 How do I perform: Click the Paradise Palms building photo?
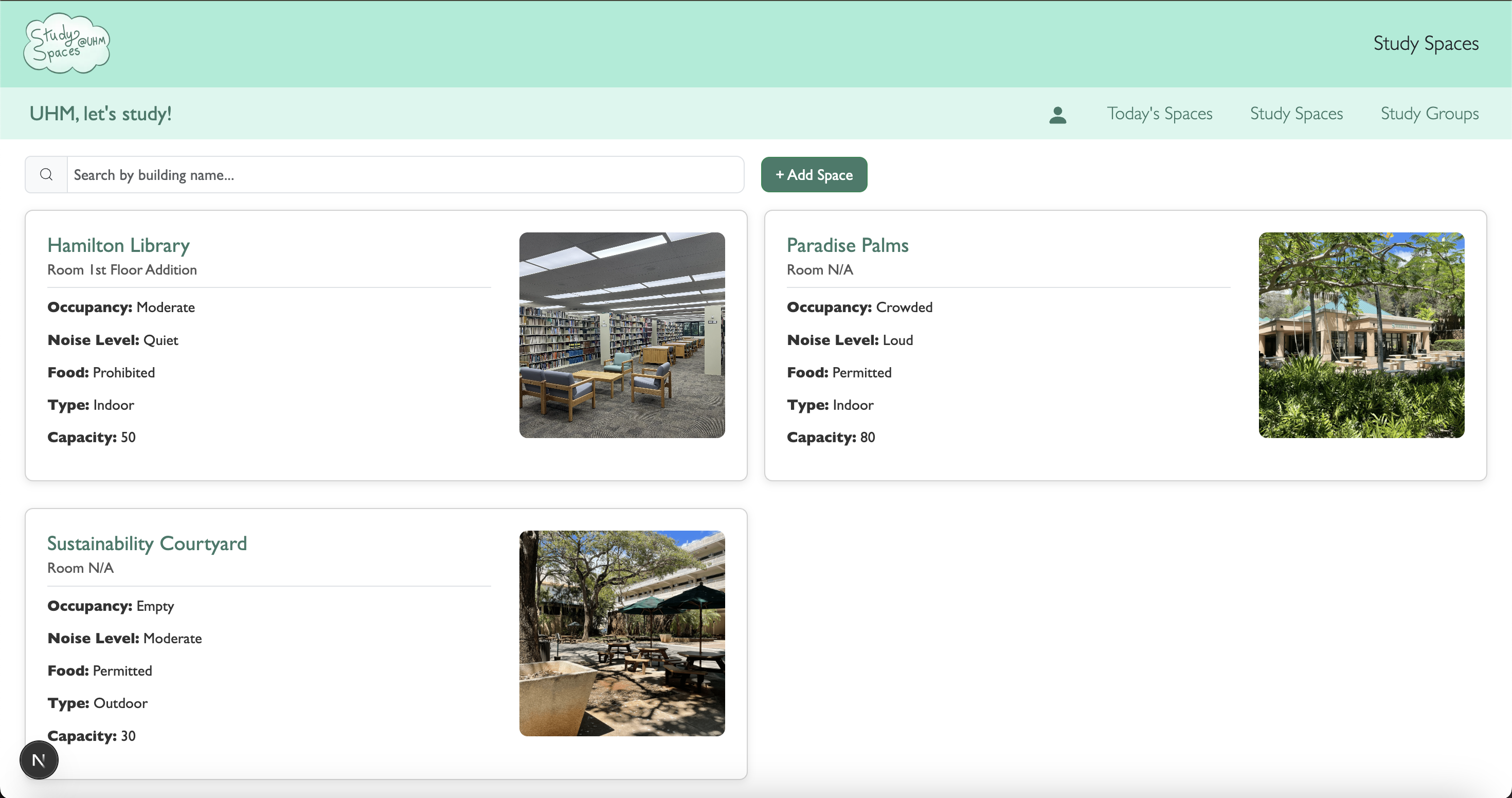pos(1361,335)
